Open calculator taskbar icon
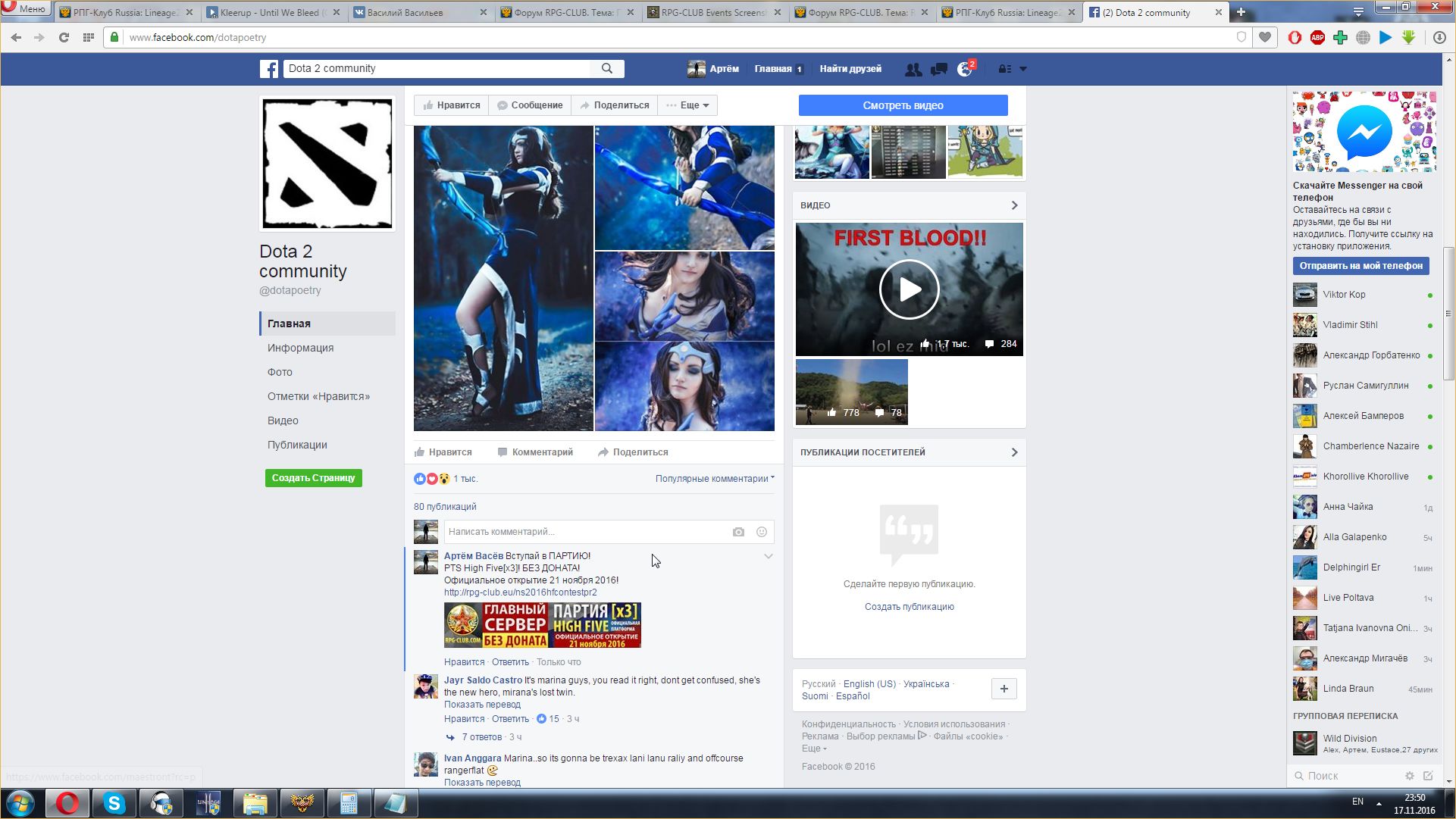Screen dimensions: 1456x819 [348, 803]
